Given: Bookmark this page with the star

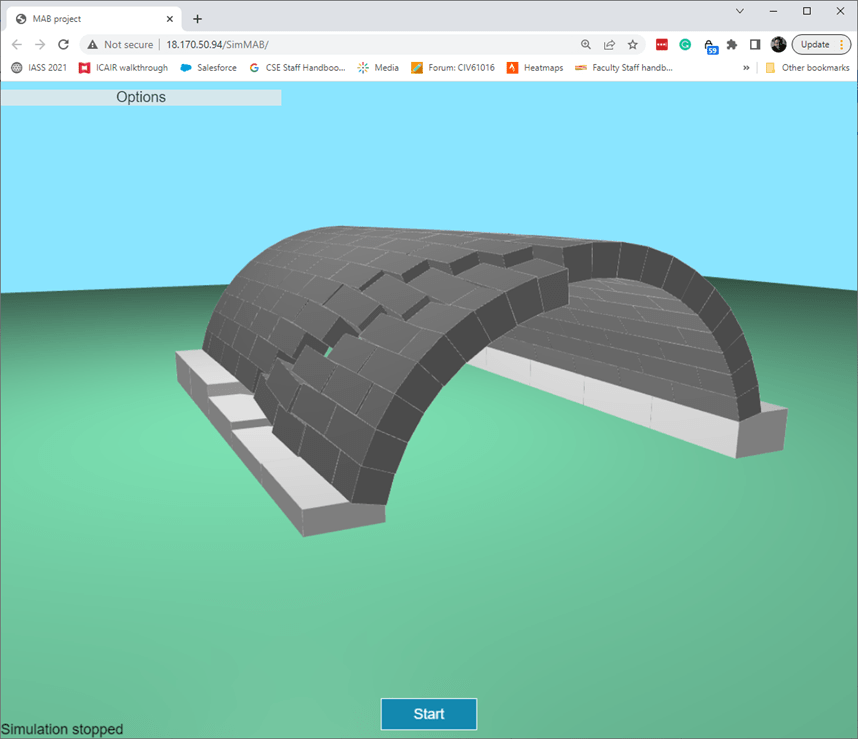Looking at the screenshot, I should point(632,45).
